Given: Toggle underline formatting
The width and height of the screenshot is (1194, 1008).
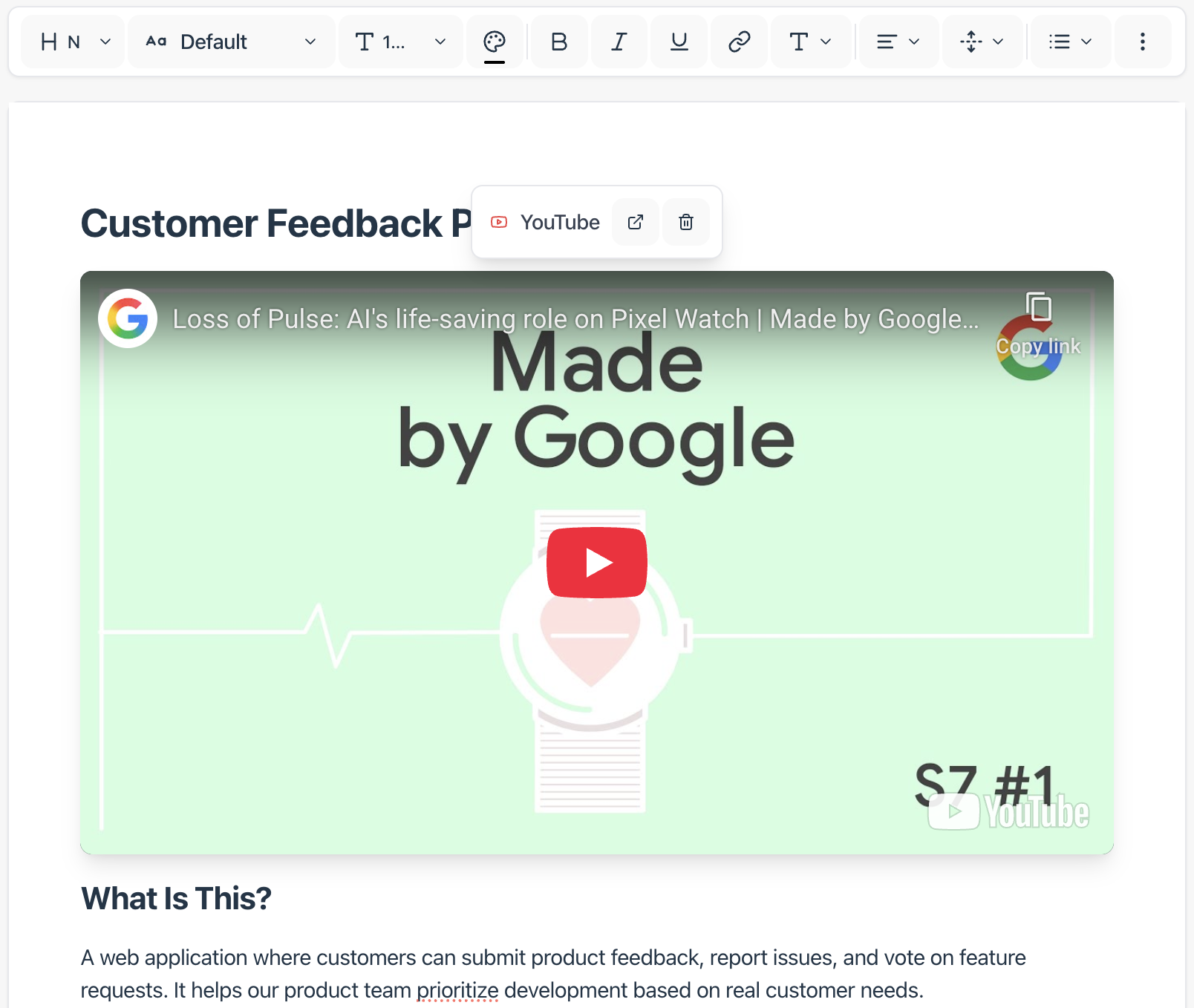Looking at the screenshot, I should point(679,42).
